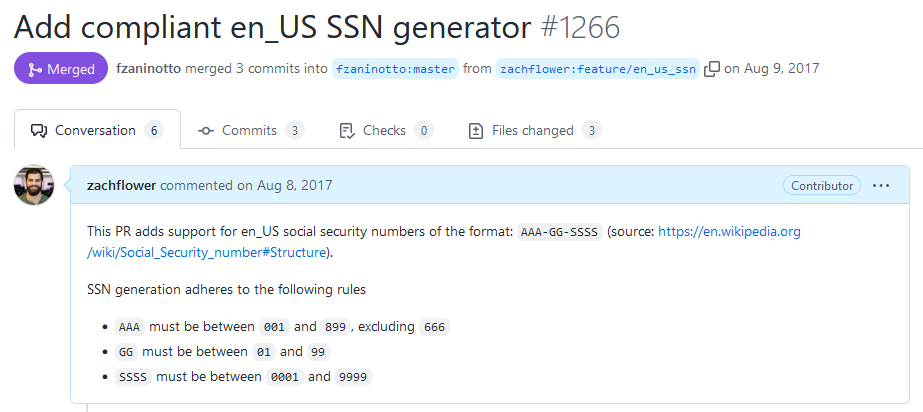The width and height of the screenshot is (923, 412).
Task: Click the Files changed diff icon
Action: click(x=476, y=131)
